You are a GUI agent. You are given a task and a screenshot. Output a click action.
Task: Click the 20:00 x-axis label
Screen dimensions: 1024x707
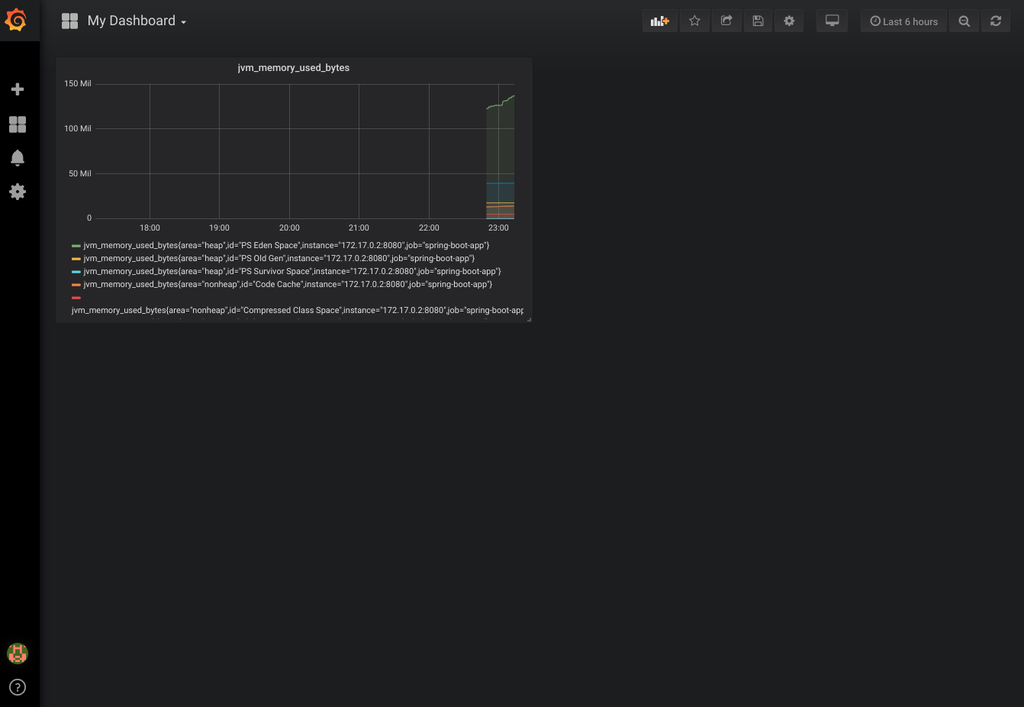pos(289,228)
